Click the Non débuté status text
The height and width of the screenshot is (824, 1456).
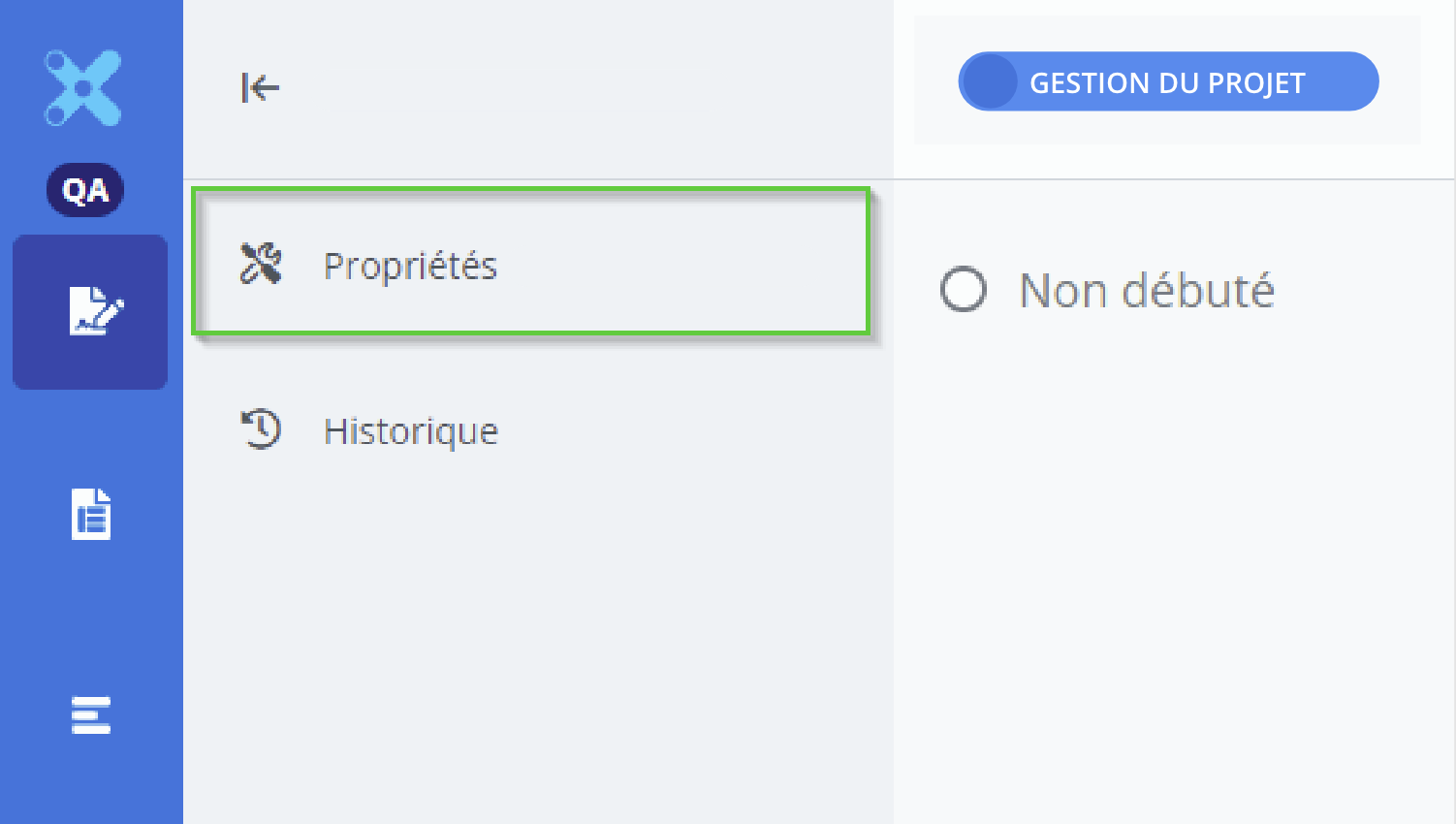(1147, 290)
